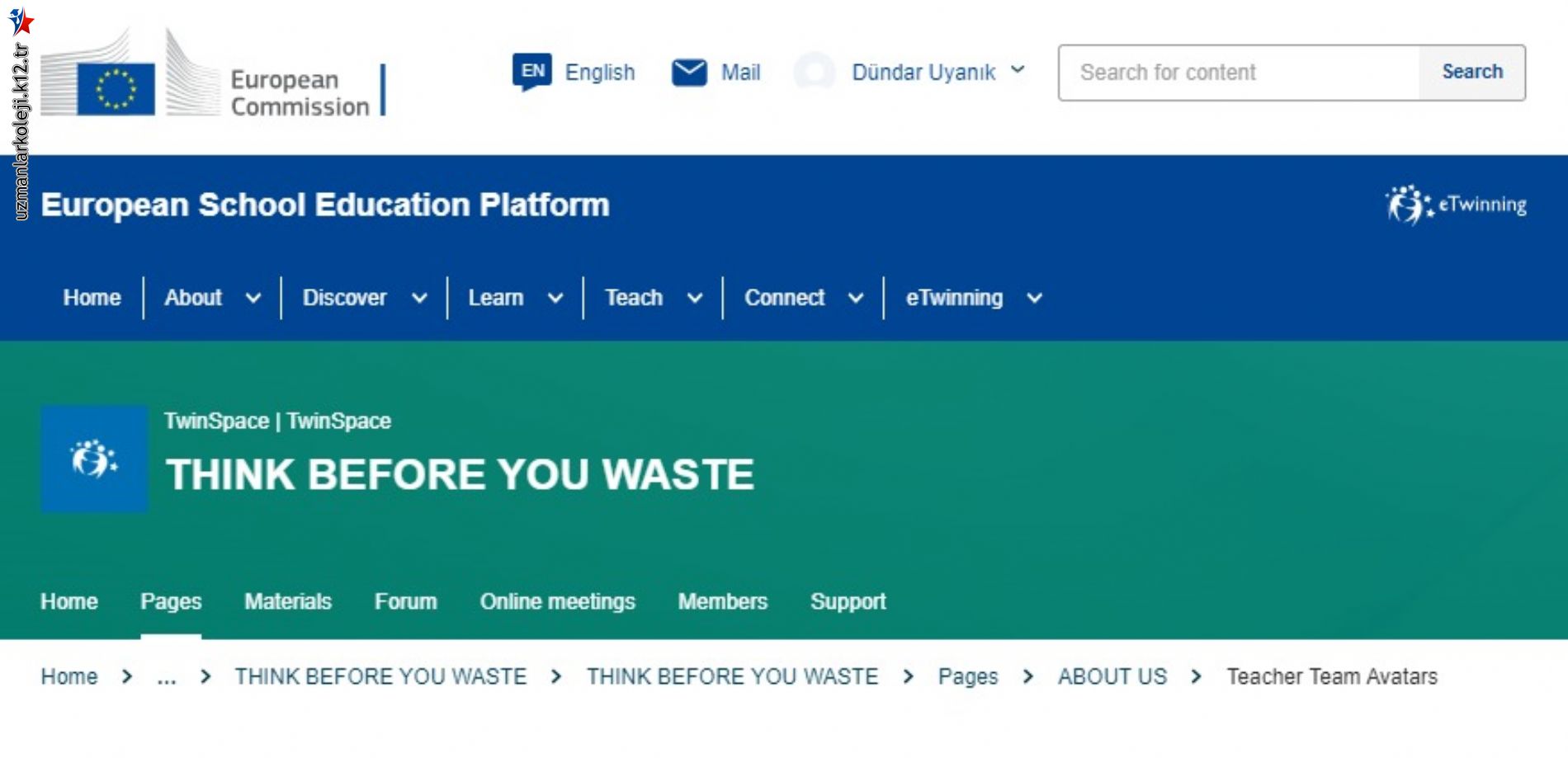Switch to the Materials tab
1568x758 pixels.
point(288,601)
